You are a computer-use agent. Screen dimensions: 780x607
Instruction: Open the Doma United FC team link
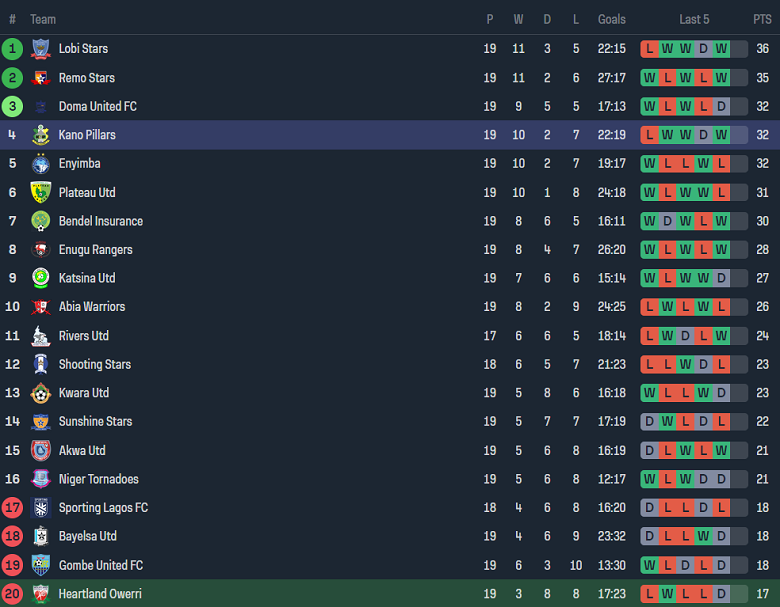tap(97, 106)
